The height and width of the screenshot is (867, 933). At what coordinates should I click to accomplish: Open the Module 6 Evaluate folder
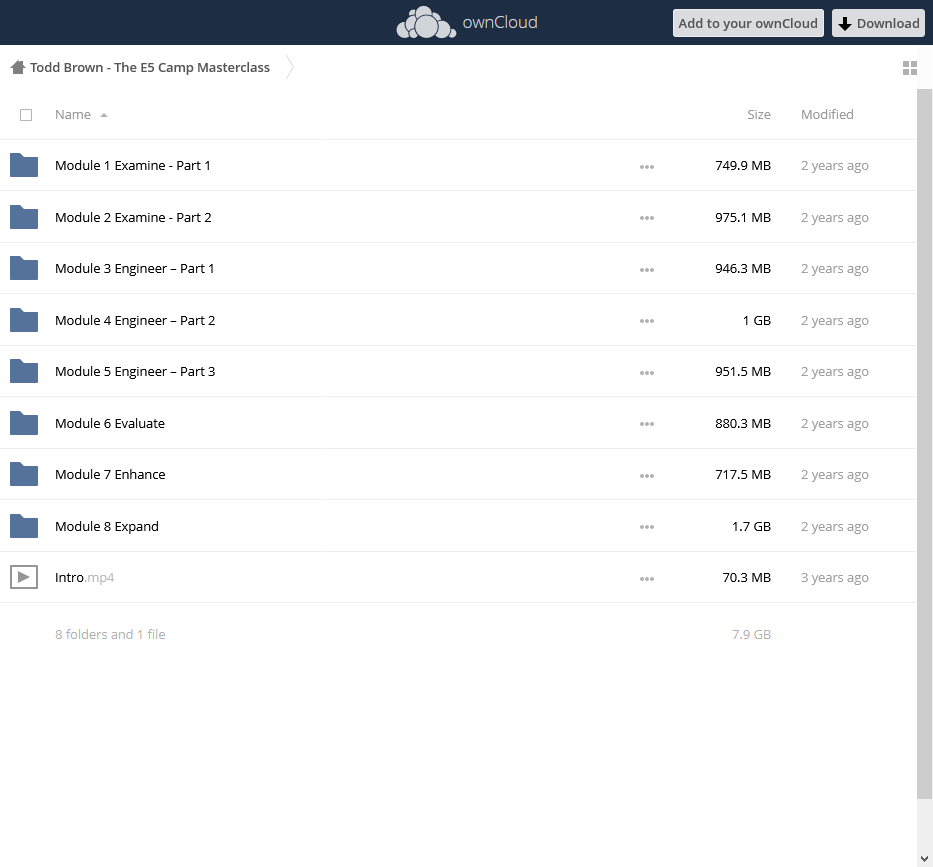click(x=110, y=423)
